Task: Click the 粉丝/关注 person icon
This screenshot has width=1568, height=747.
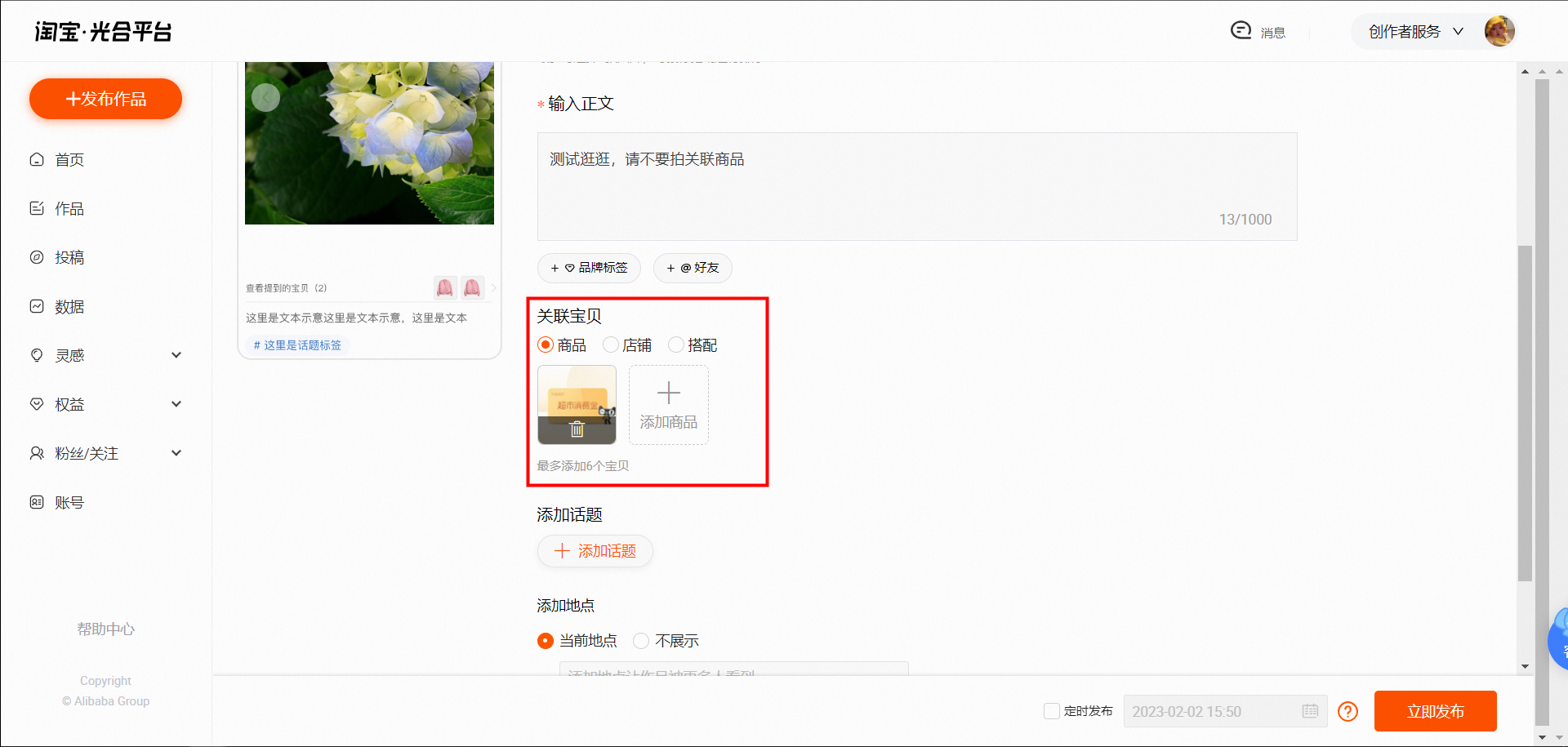Action: pos(37,453)
